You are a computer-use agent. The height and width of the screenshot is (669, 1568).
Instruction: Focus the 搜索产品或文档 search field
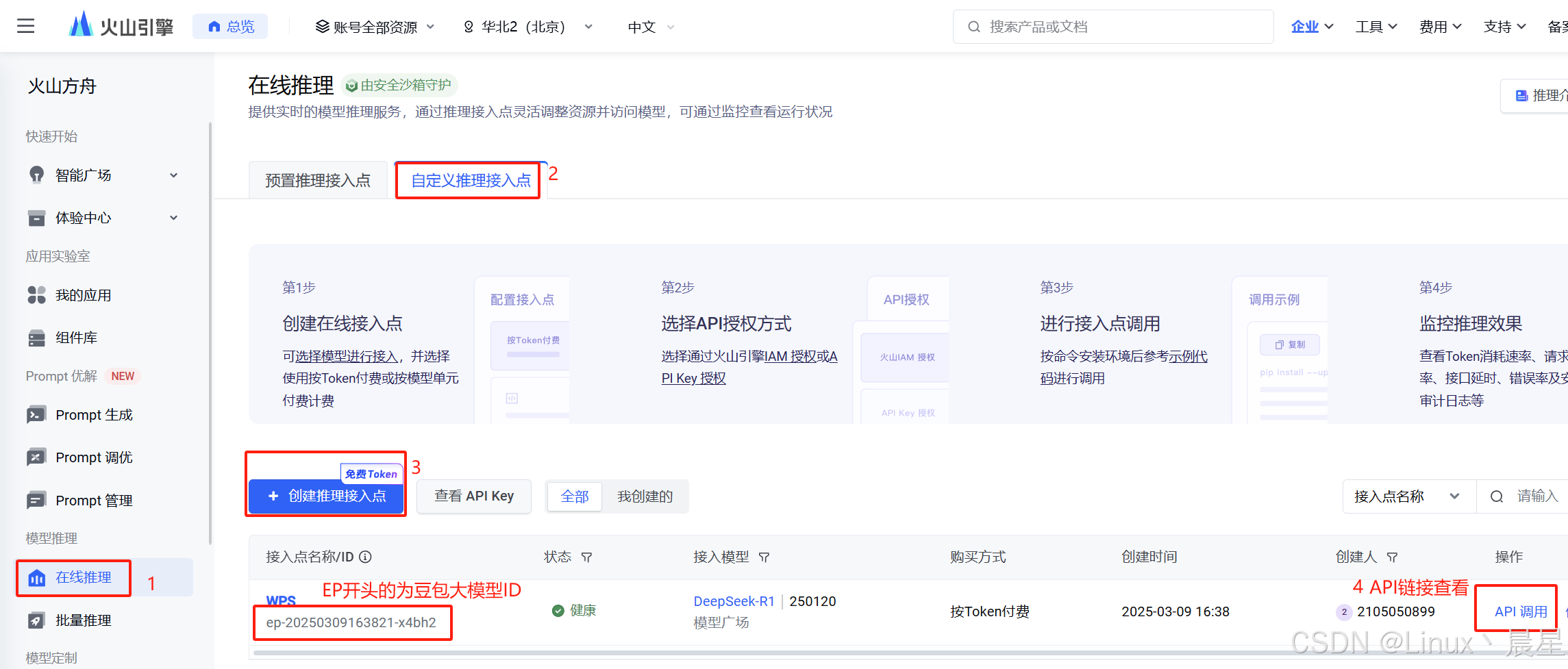pos(1113,27)
